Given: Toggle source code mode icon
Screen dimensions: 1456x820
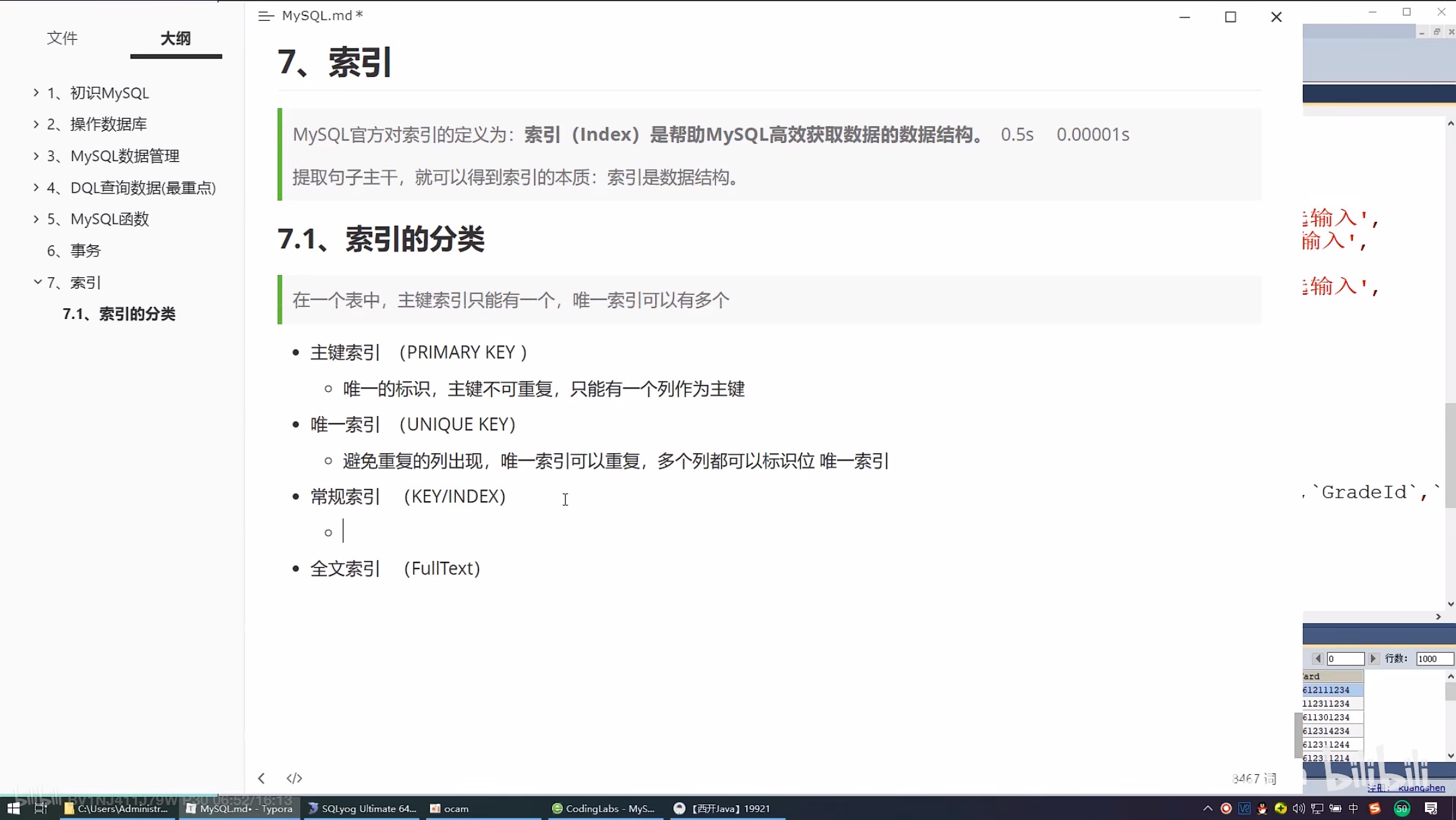Looking at the screenshot, I should [x=294, y=778].
